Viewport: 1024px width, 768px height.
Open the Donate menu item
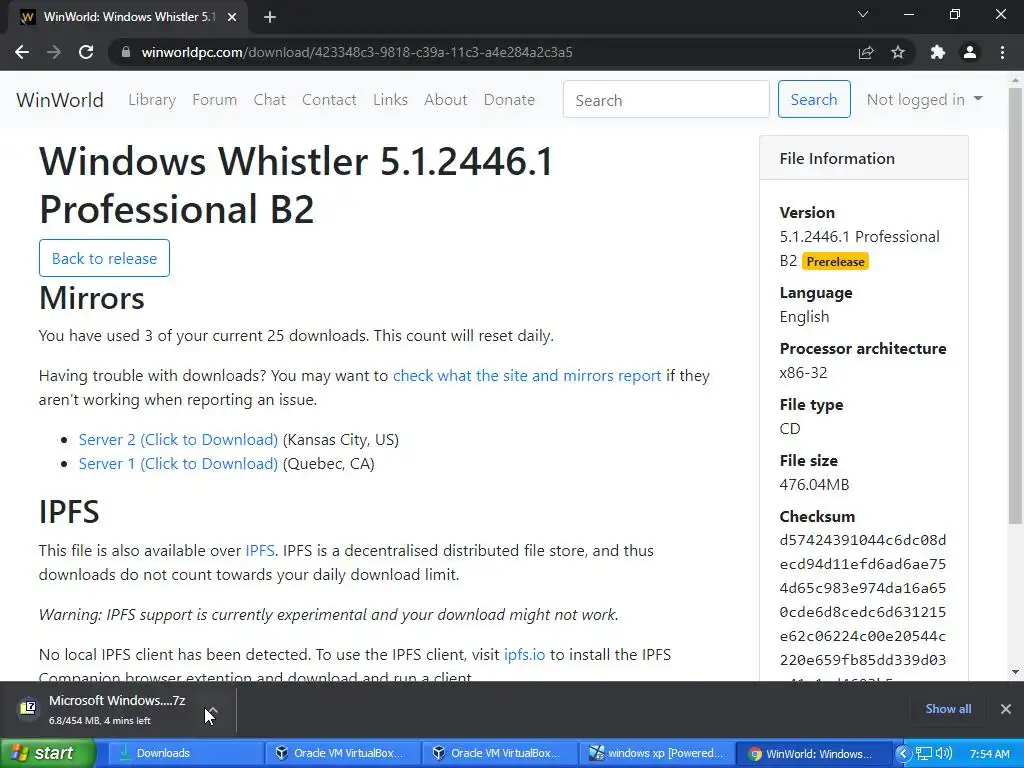pyautogui.click(x=509, y=100)
